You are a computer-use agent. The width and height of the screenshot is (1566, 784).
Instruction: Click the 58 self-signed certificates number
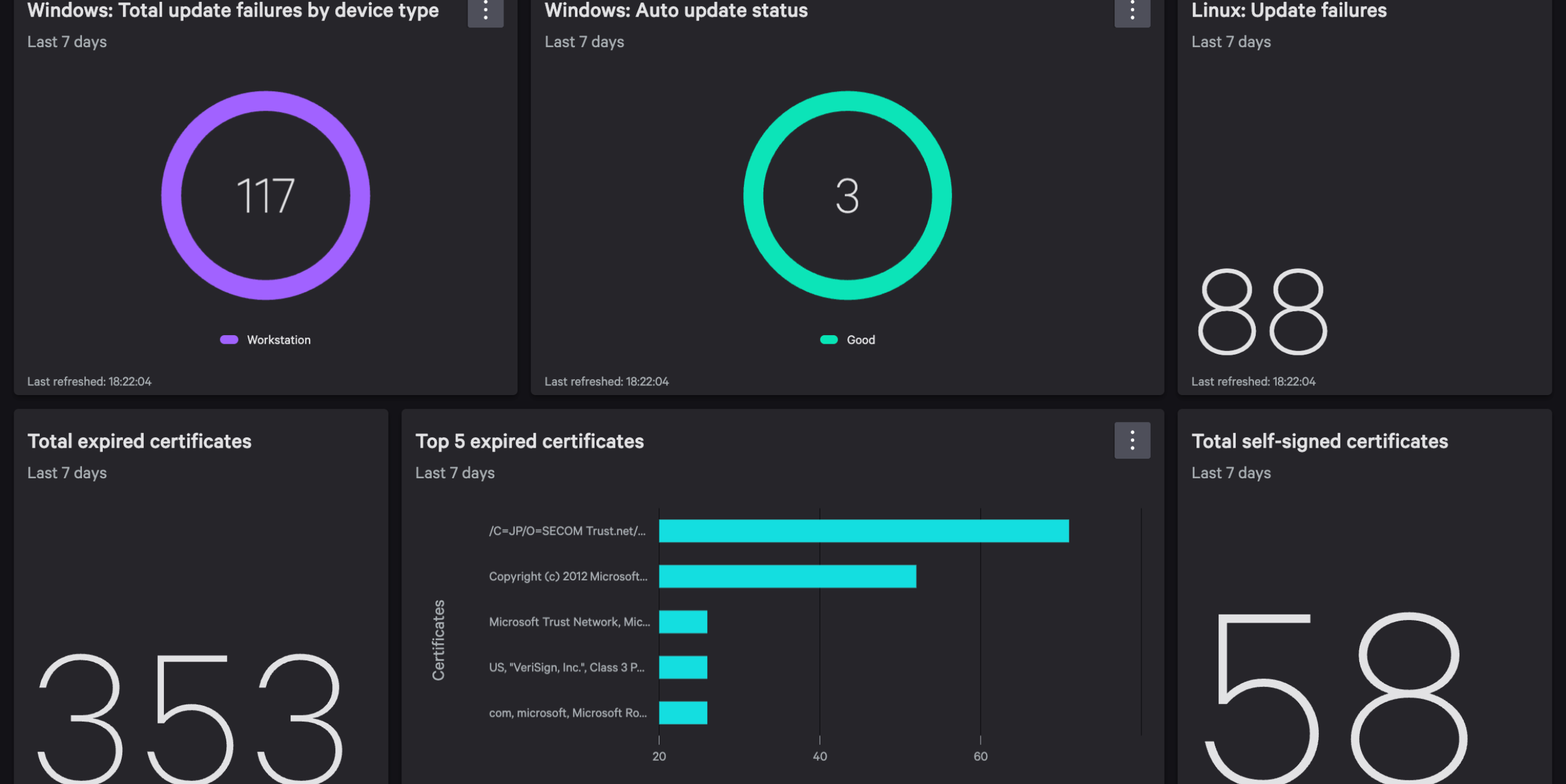(x=1337, y=697)
